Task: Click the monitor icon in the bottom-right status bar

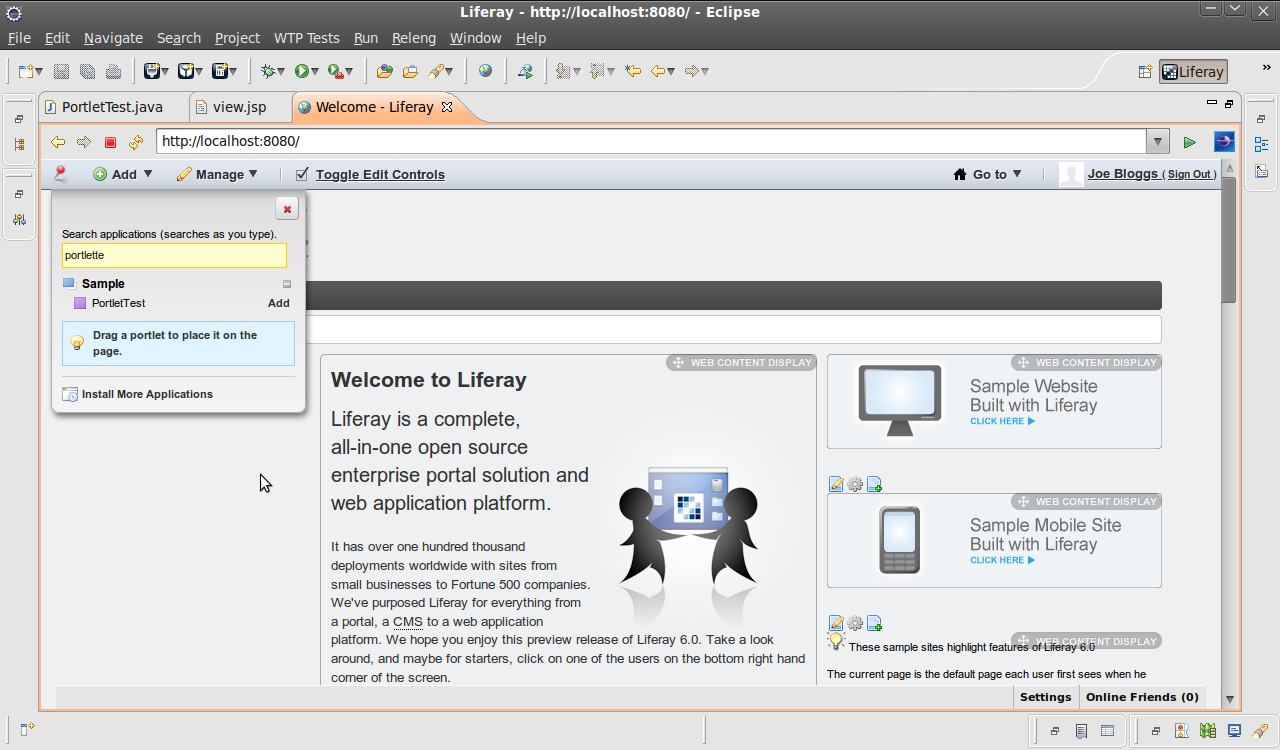Action: coord(1234,731)
